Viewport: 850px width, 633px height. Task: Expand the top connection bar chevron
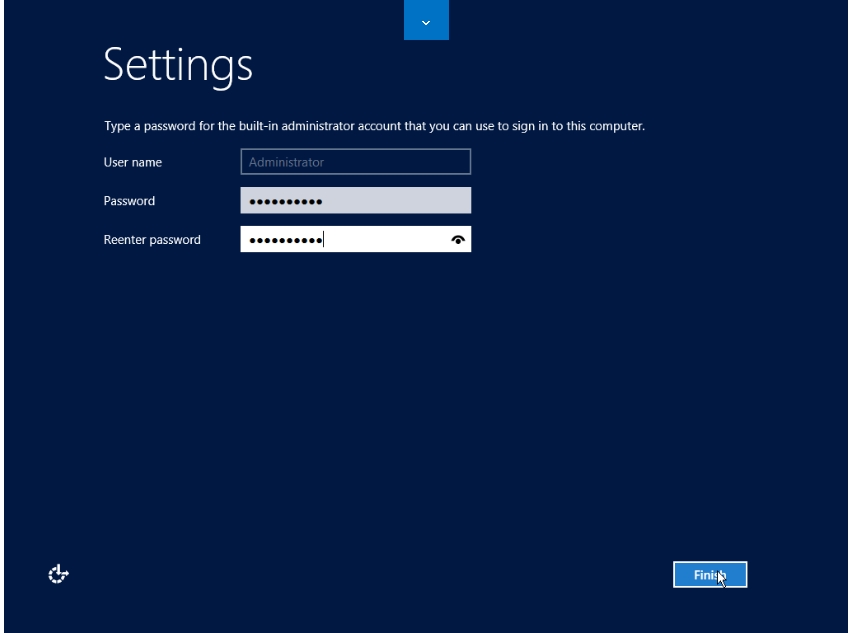426,21
